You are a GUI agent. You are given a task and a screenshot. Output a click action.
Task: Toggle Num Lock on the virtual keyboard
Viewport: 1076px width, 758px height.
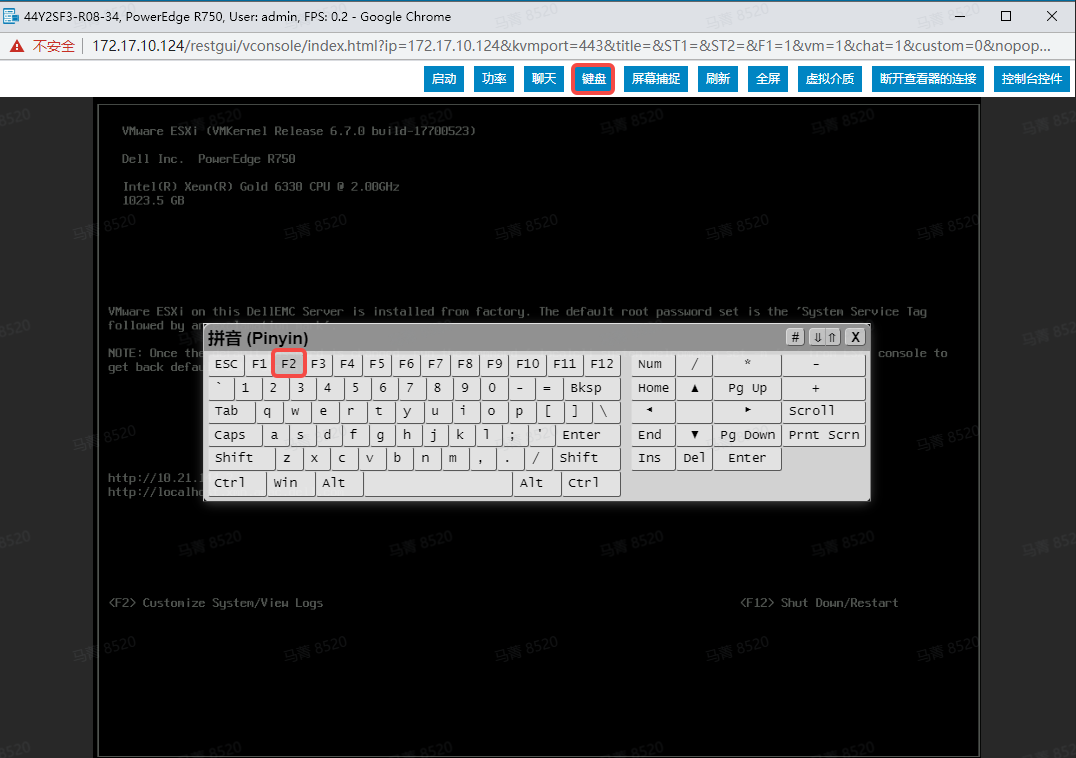(x=650, y=364)
